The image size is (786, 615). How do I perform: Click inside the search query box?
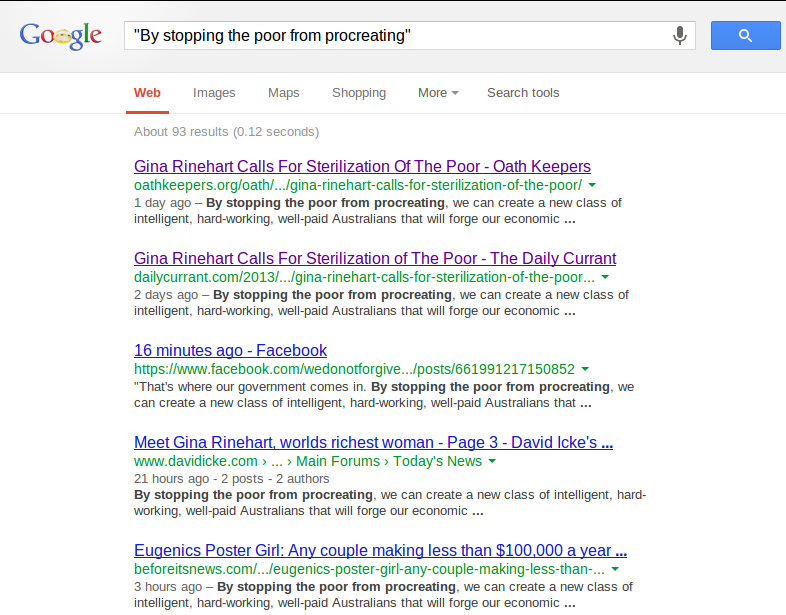[x=400, y=36]
